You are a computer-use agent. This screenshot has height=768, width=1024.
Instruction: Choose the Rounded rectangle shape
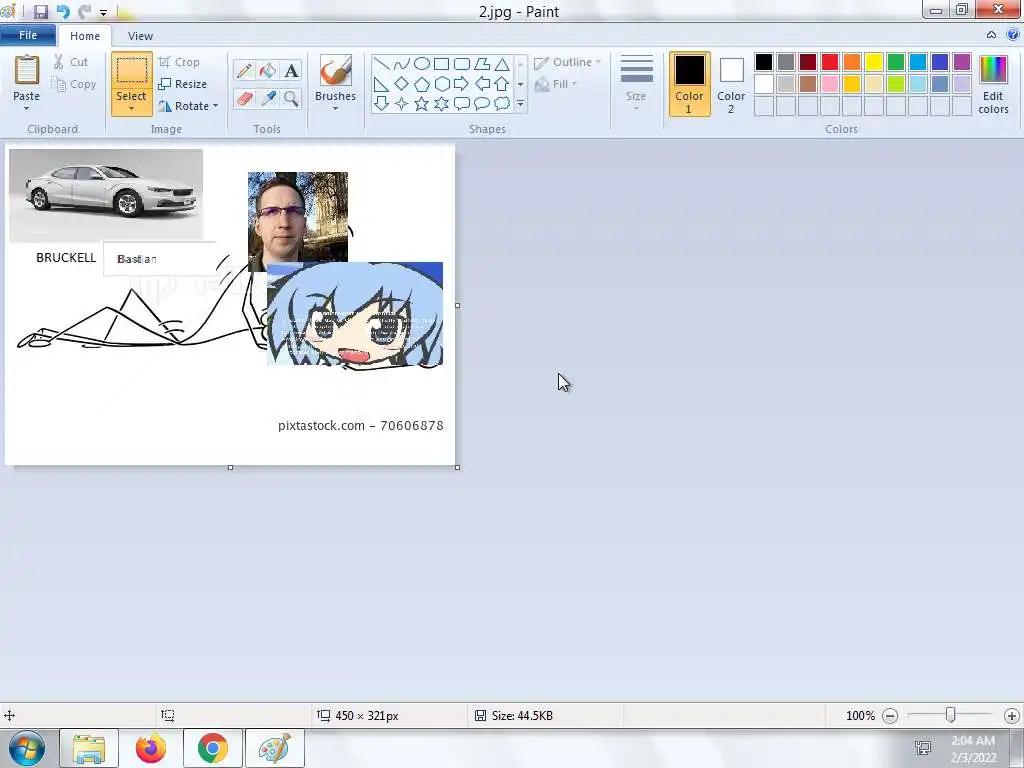click(x=462, y=64)
